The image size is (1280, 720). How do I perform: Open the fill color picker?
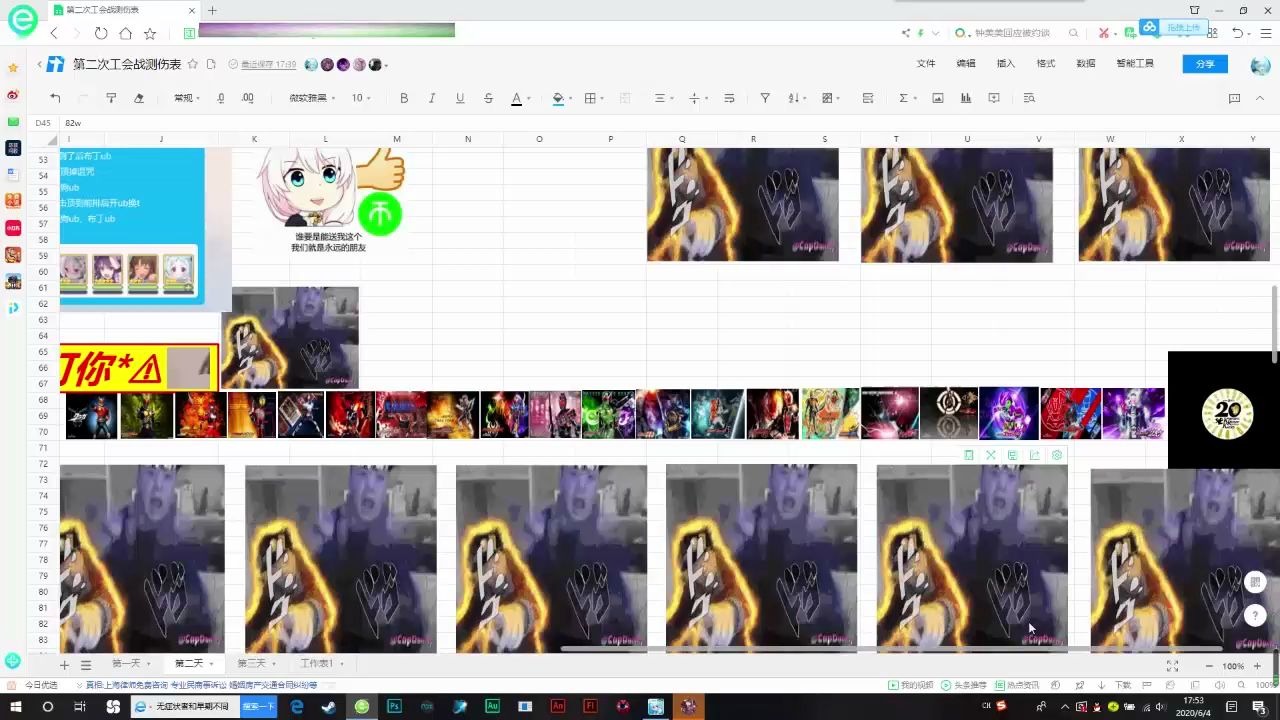coord(557,98)
